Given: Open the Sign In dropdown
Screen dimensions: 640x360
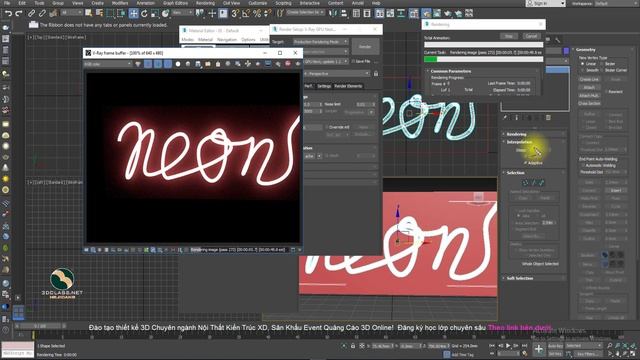Looking at the screenshot, I should tap(545, 3).
